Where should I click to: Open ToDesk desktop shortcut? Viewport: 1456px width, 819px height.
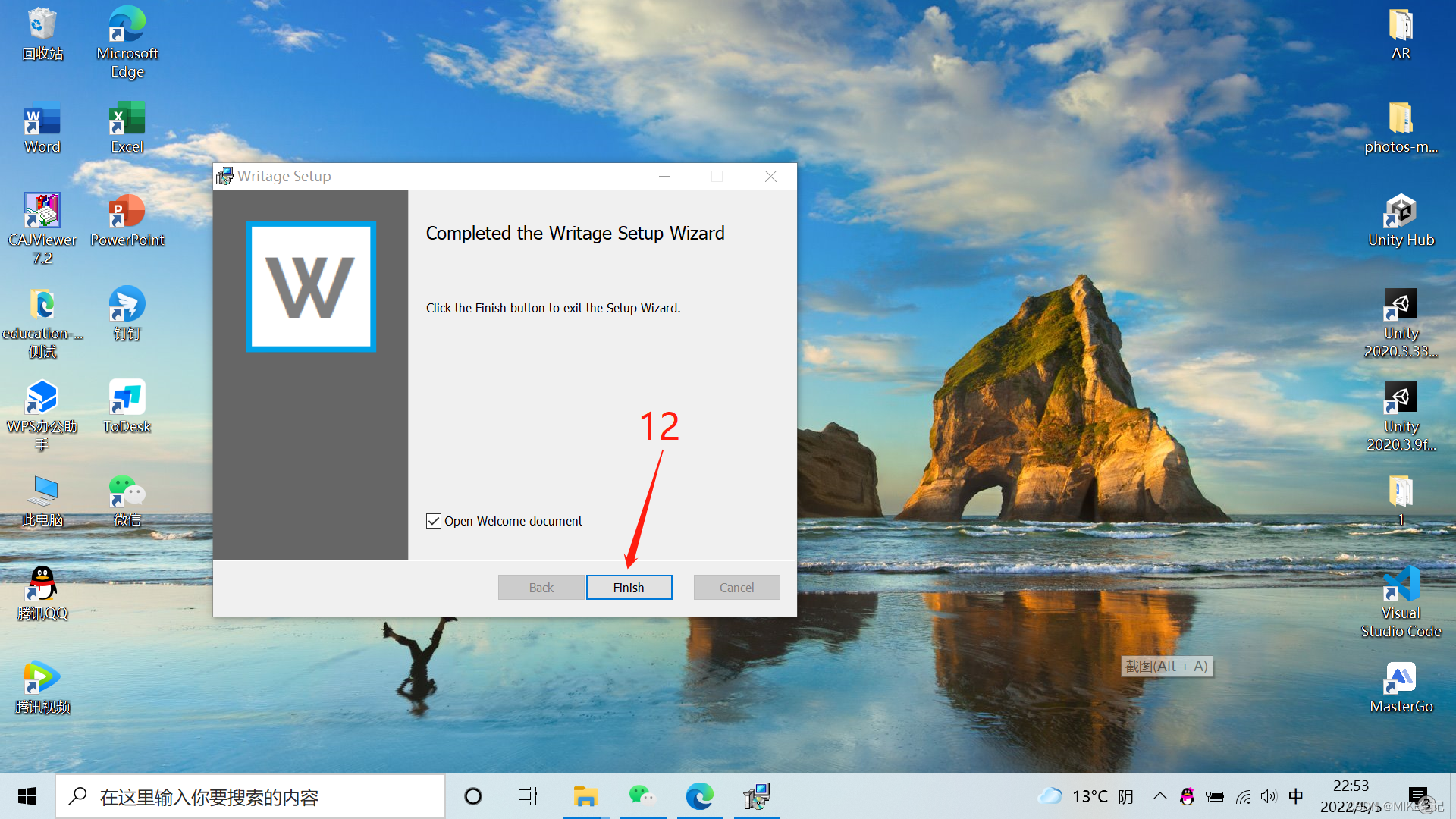[x=127, y=406]
